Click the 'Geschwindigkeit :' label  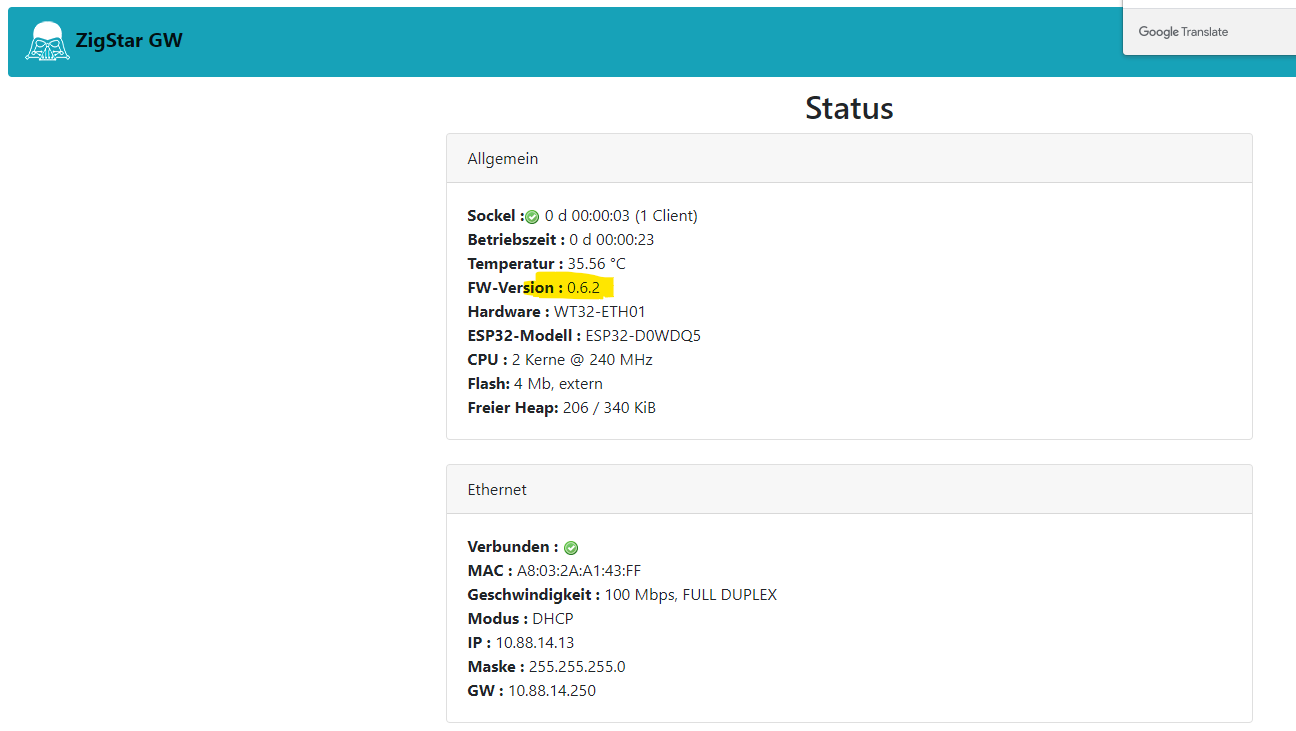pyautogui.click(x=534, y=595)
